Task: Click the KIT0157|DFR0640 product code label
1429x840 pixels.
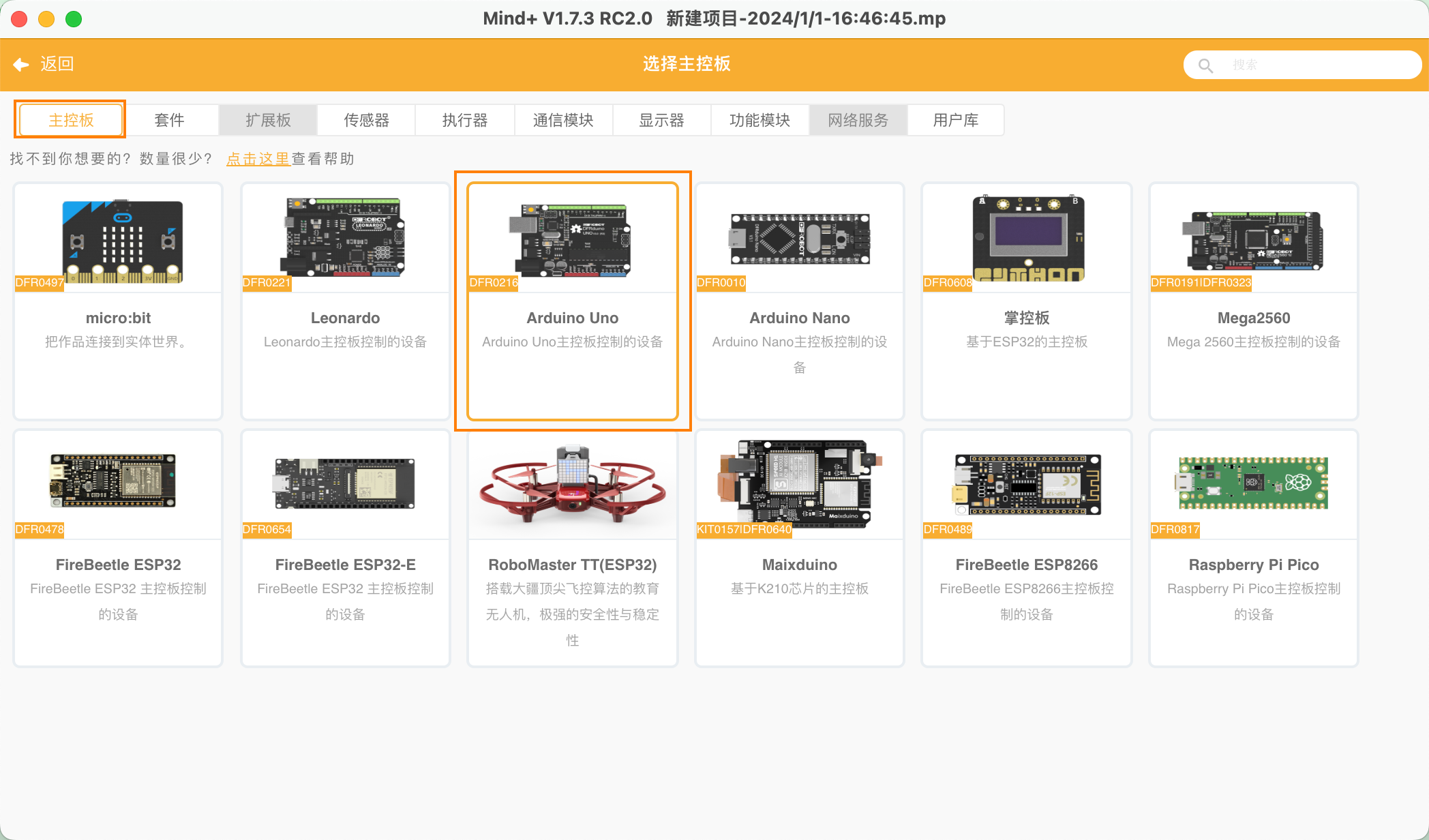Action: click(x=744, y=529)
